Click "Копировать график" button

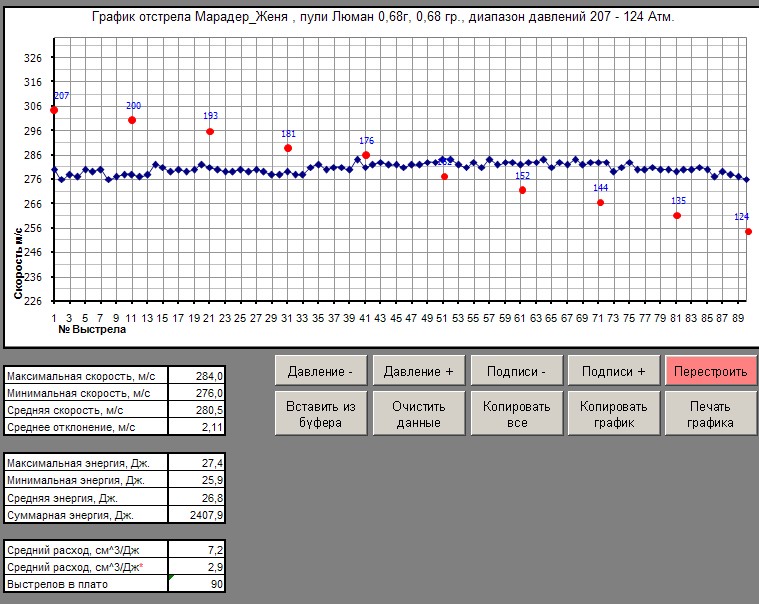click(614, 414)
